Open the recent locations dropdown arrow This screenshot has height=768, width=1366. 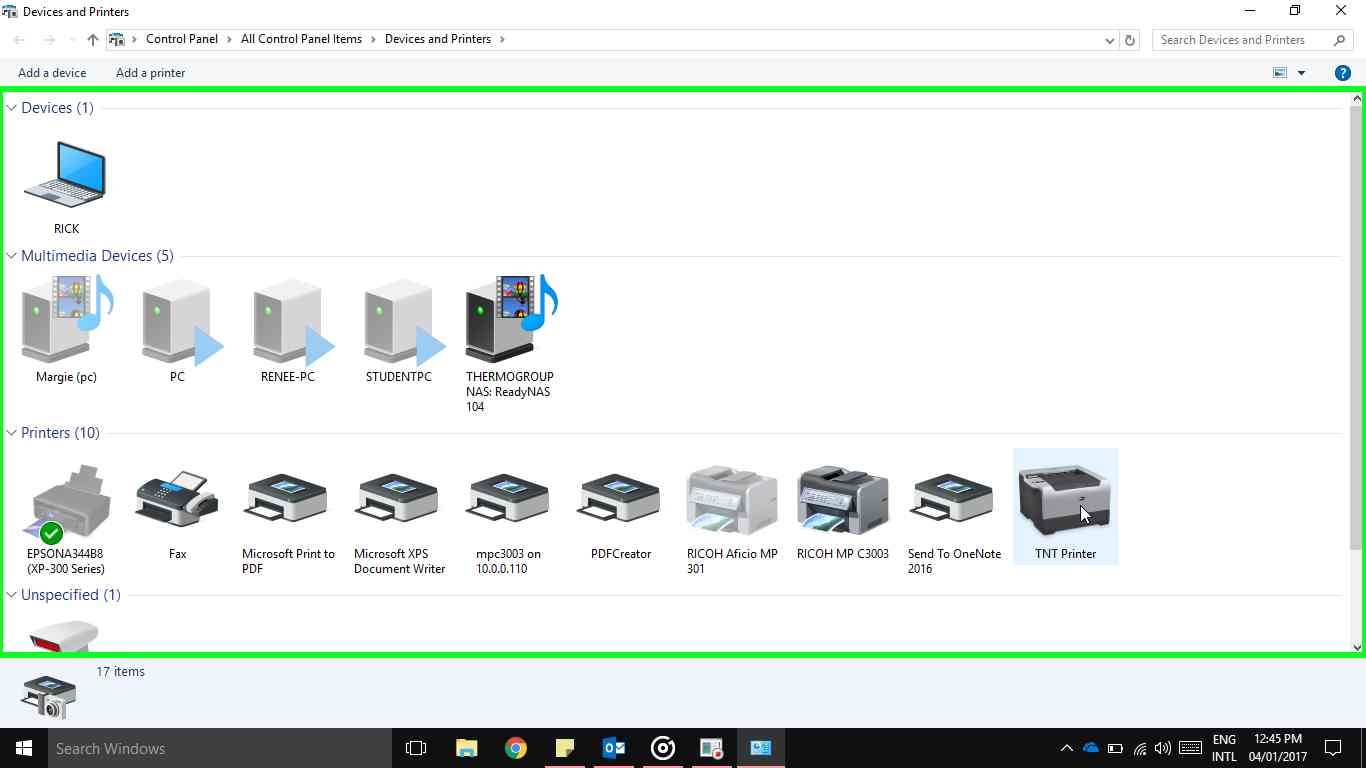[72, 40]
